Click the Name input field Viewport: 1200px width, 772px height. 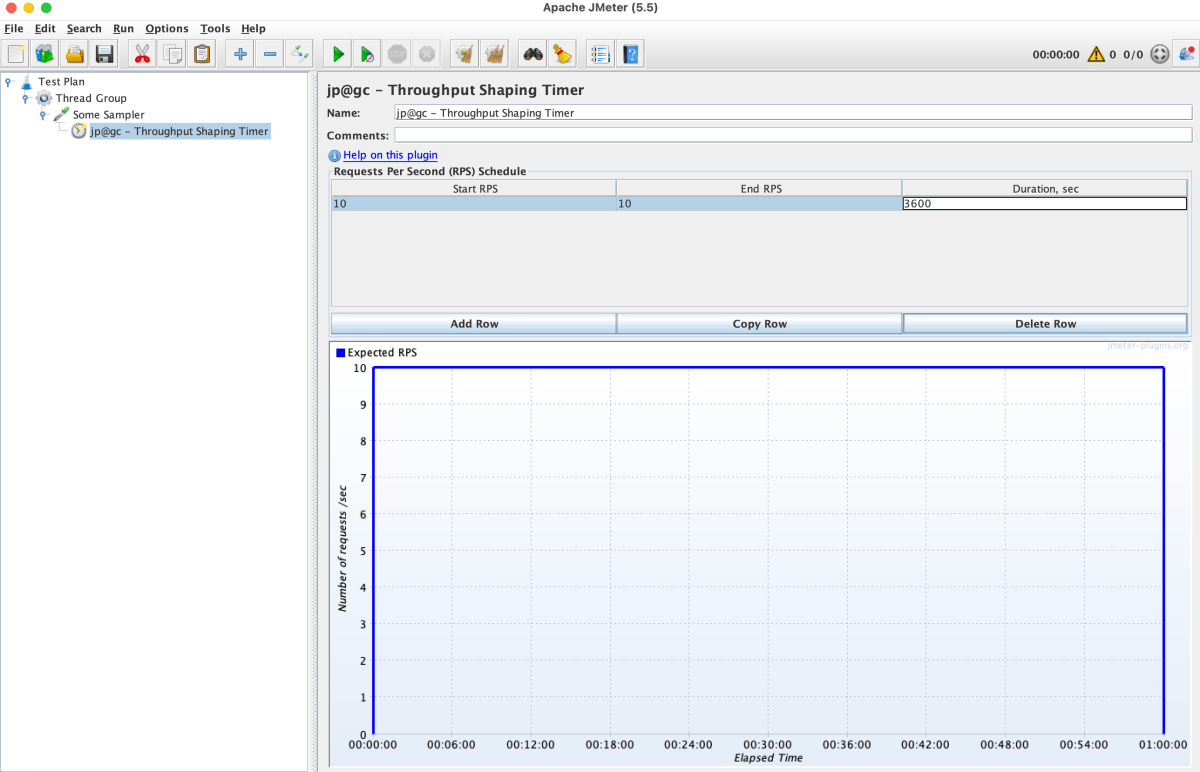coord(793,113)
